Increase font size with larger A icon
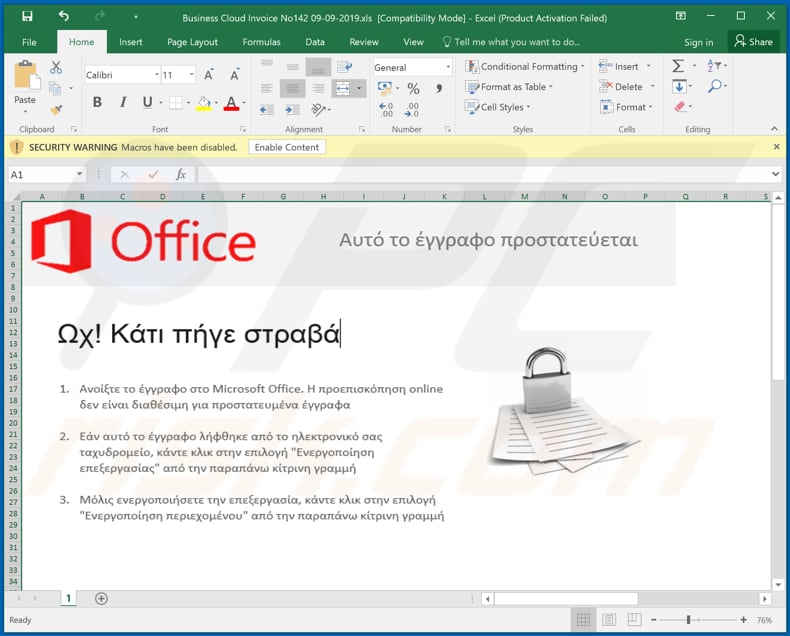The height and width of the screenshot is (636, 790). [x=209, y=75]
